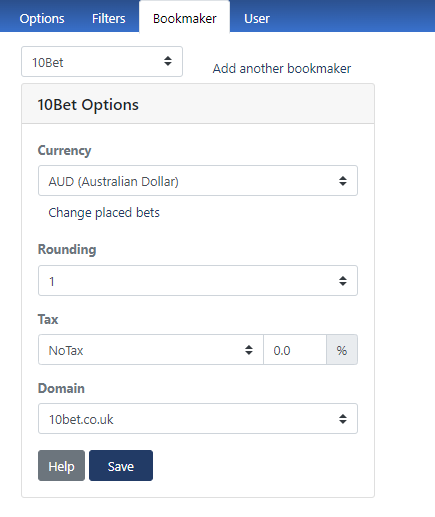Click the arrows icon in the Rounding field
Screen dimensions: 435x517
point(343,281)
